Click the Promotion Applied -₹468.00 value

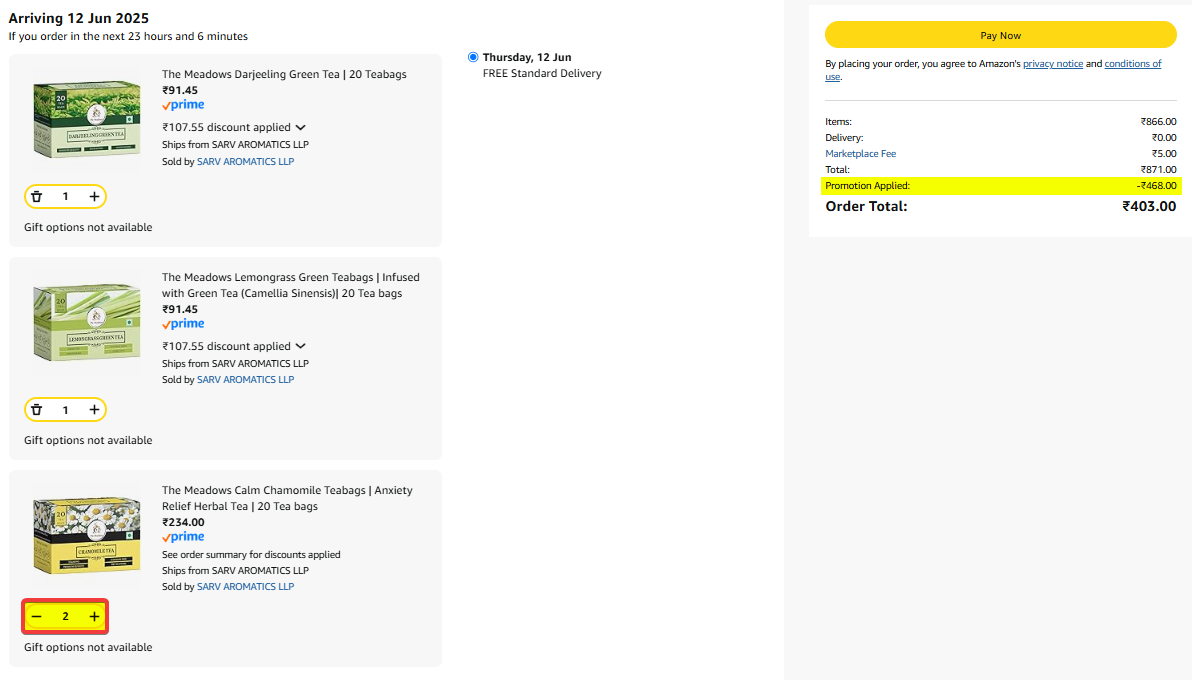click(1156, 186)
